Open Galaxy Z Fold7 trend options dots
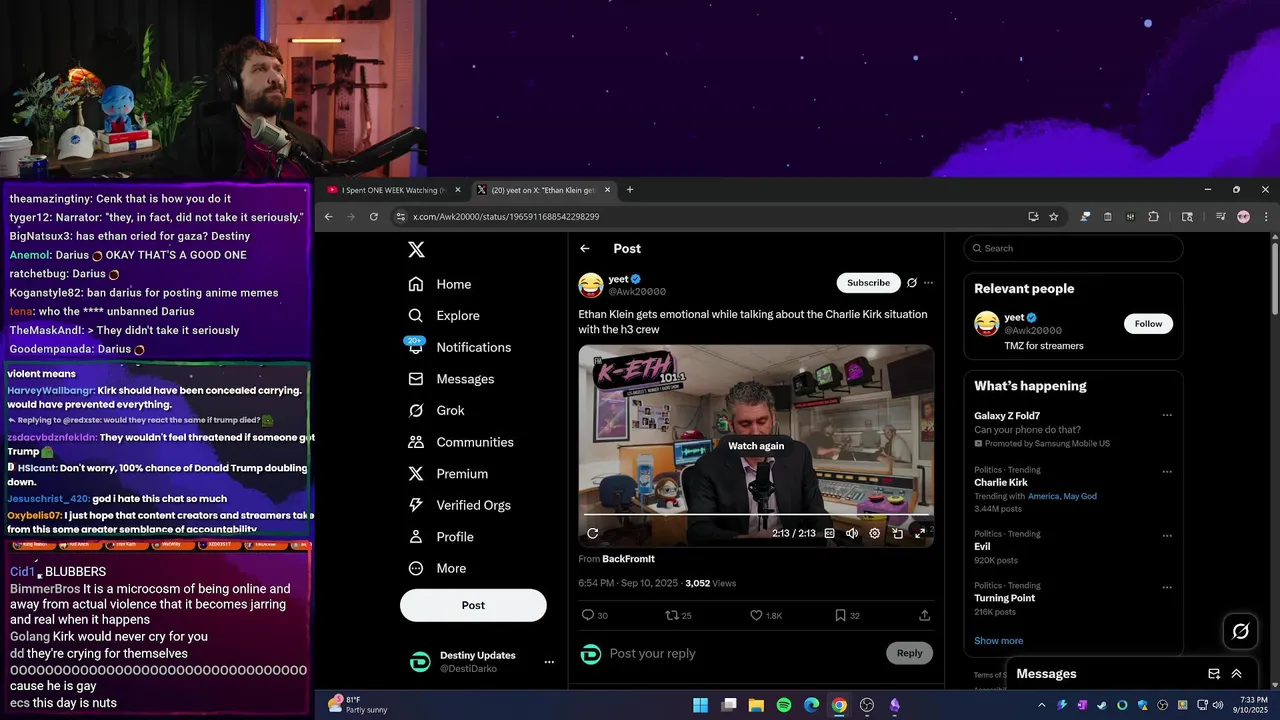Screen dimensions: 1280x720 [x=1167, y=416]
